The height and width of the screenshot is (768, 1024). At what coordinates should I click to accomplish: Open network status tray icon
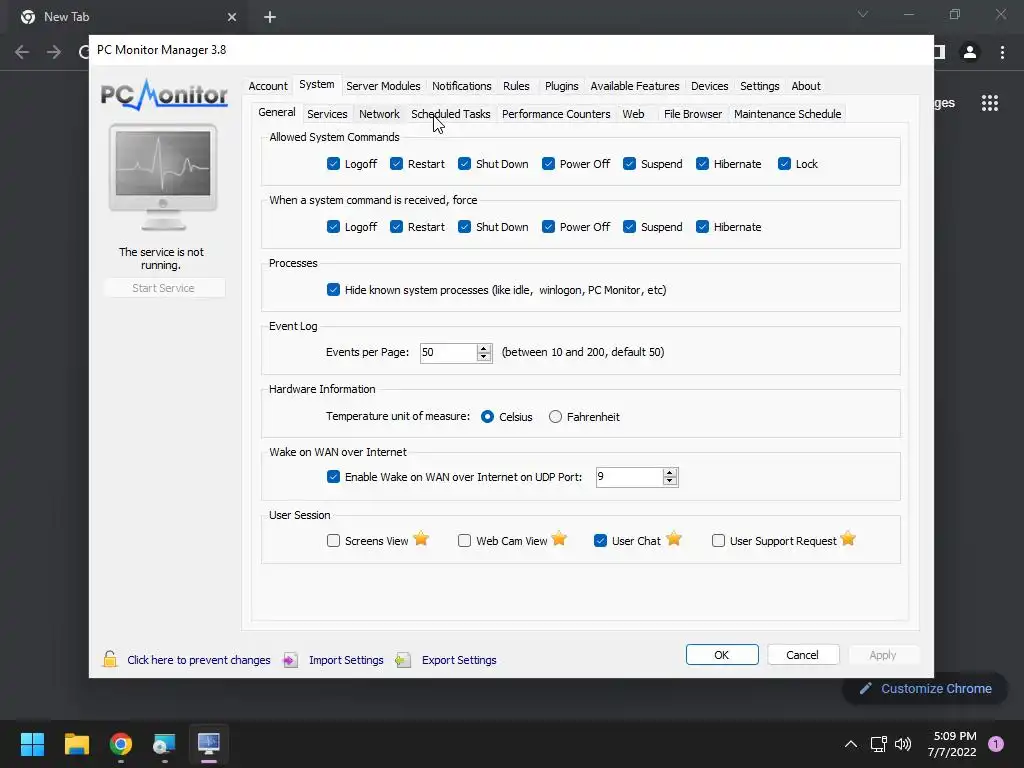[x=878, y=744]
